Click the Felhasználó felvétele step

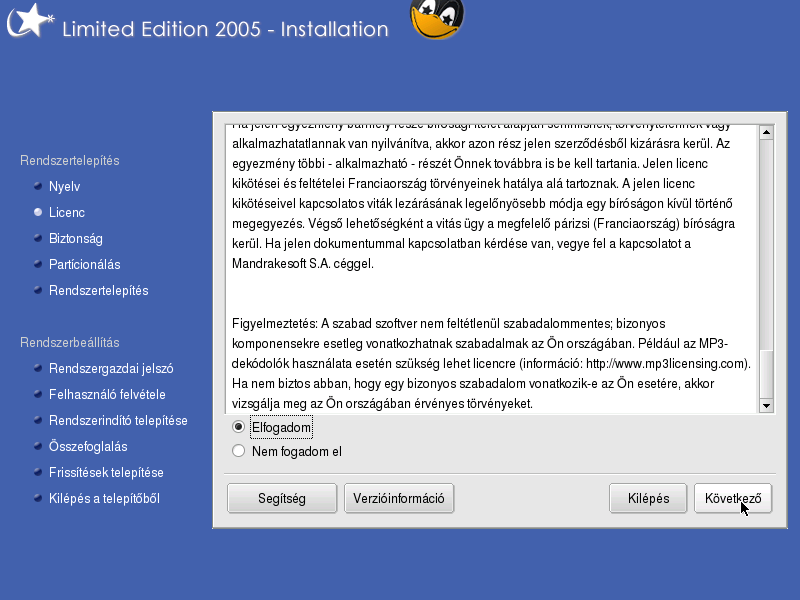tap(107, 394)
